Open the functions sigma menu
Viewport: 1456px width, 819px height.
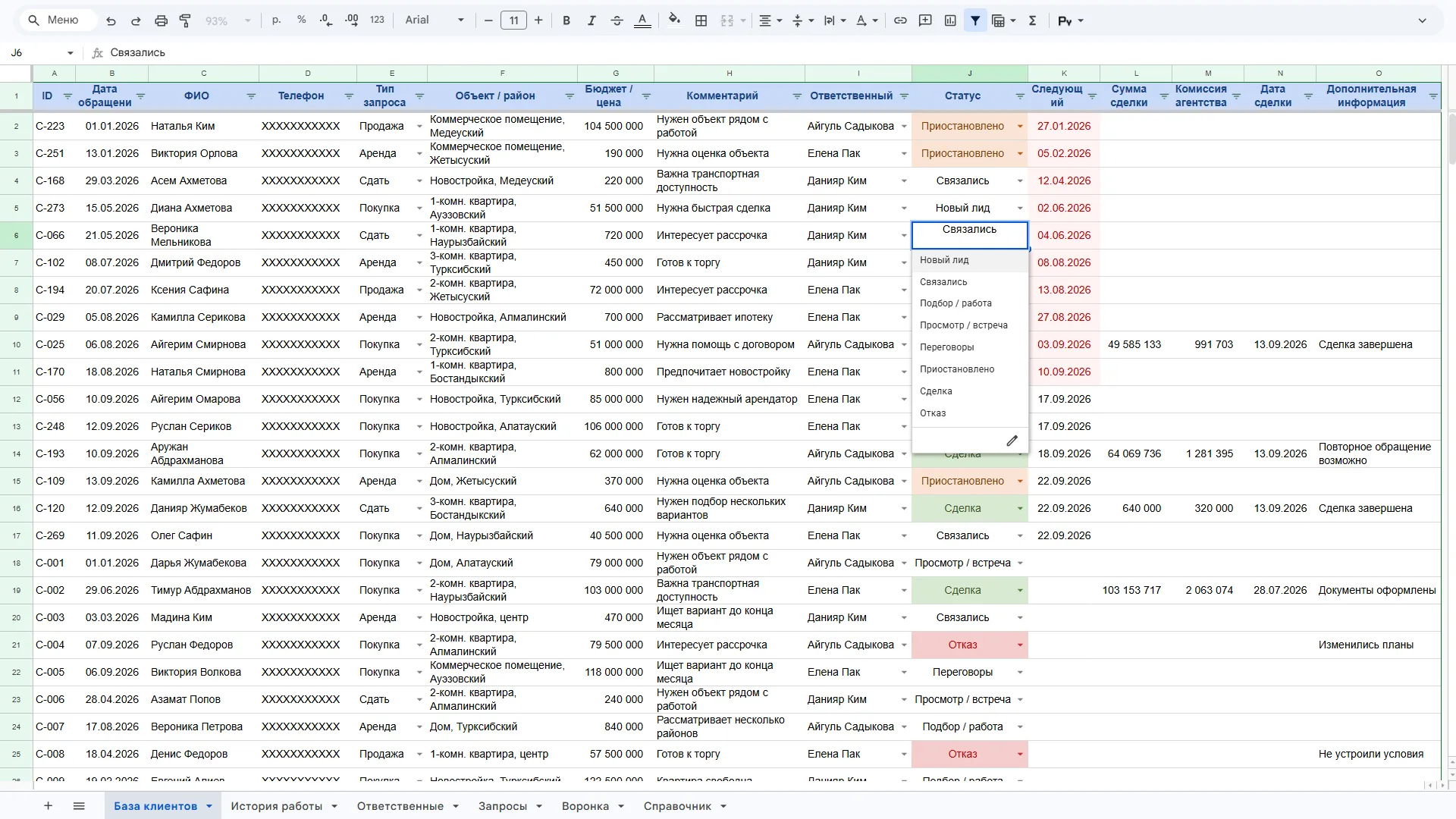point(1032,20)
